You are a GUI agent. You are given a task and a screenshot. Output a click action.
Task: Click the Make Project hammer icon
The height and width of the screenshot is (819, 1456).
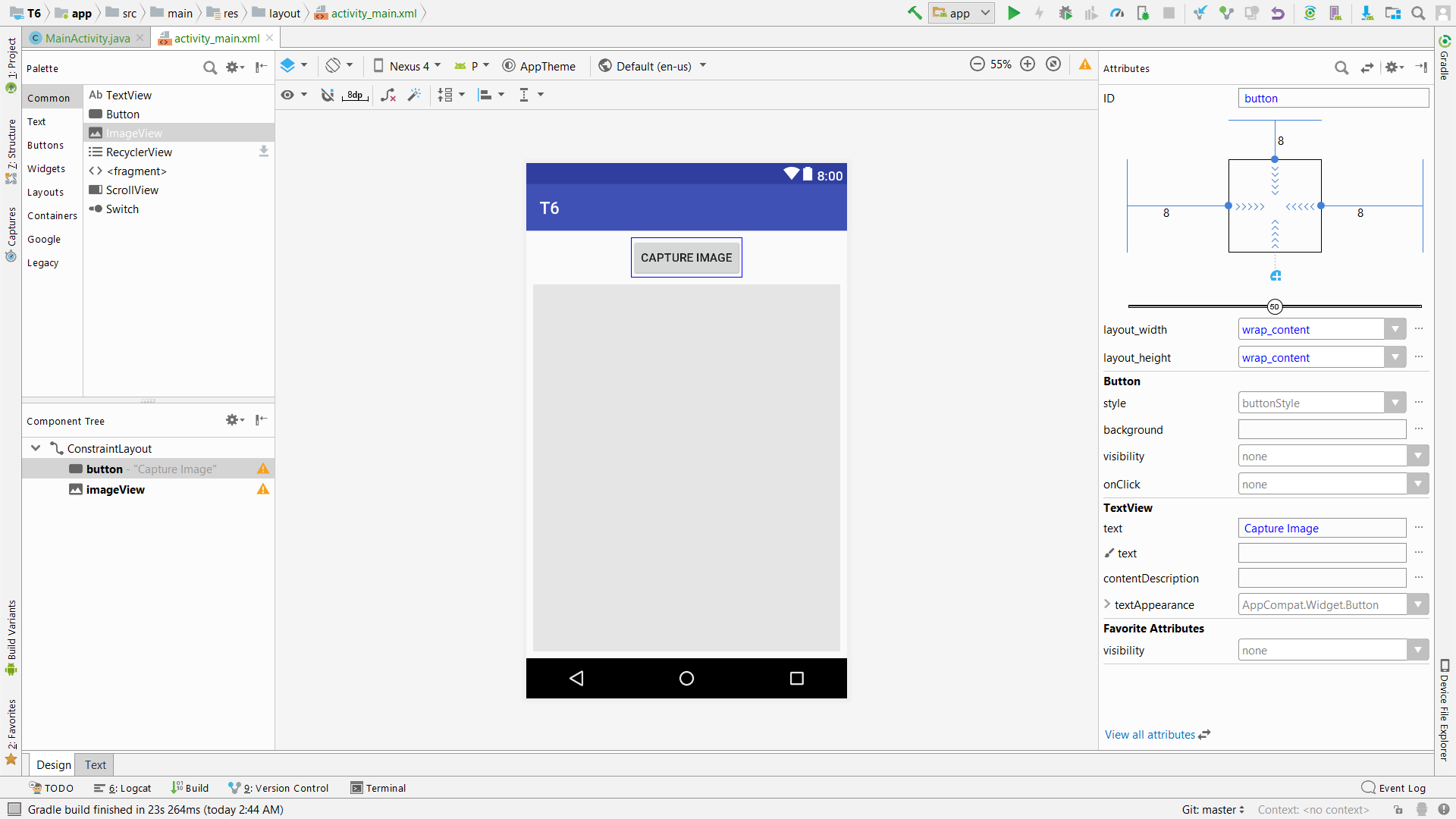coord(915,13)
